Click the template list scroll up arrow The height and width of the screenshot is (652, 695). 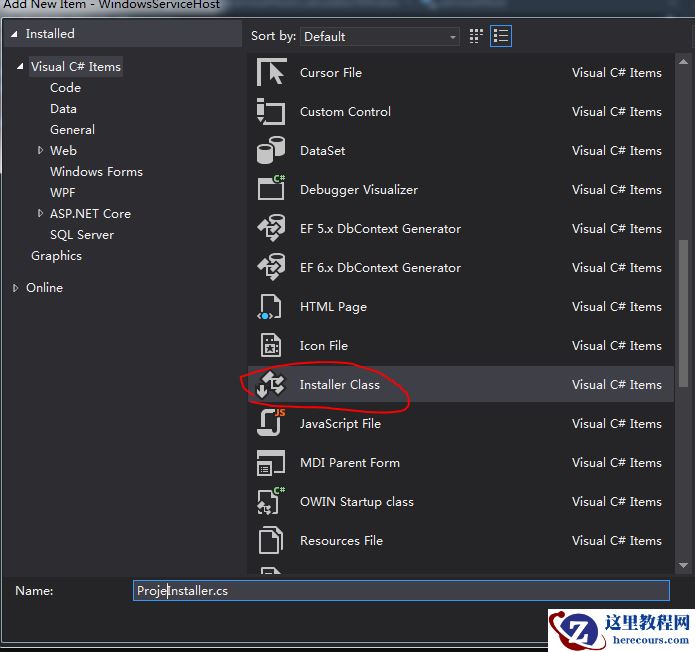point(683,62)
